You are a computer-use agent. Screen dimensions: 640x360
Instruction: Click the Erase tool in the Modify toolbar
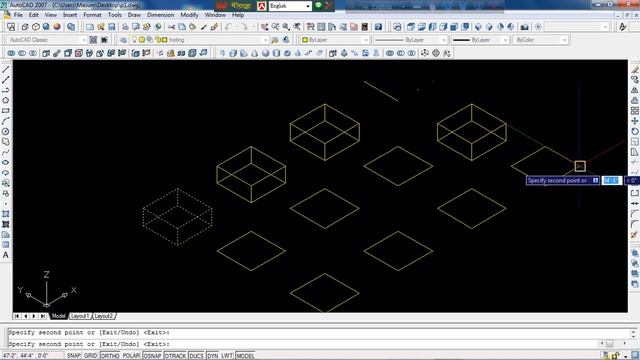[635, 69]
